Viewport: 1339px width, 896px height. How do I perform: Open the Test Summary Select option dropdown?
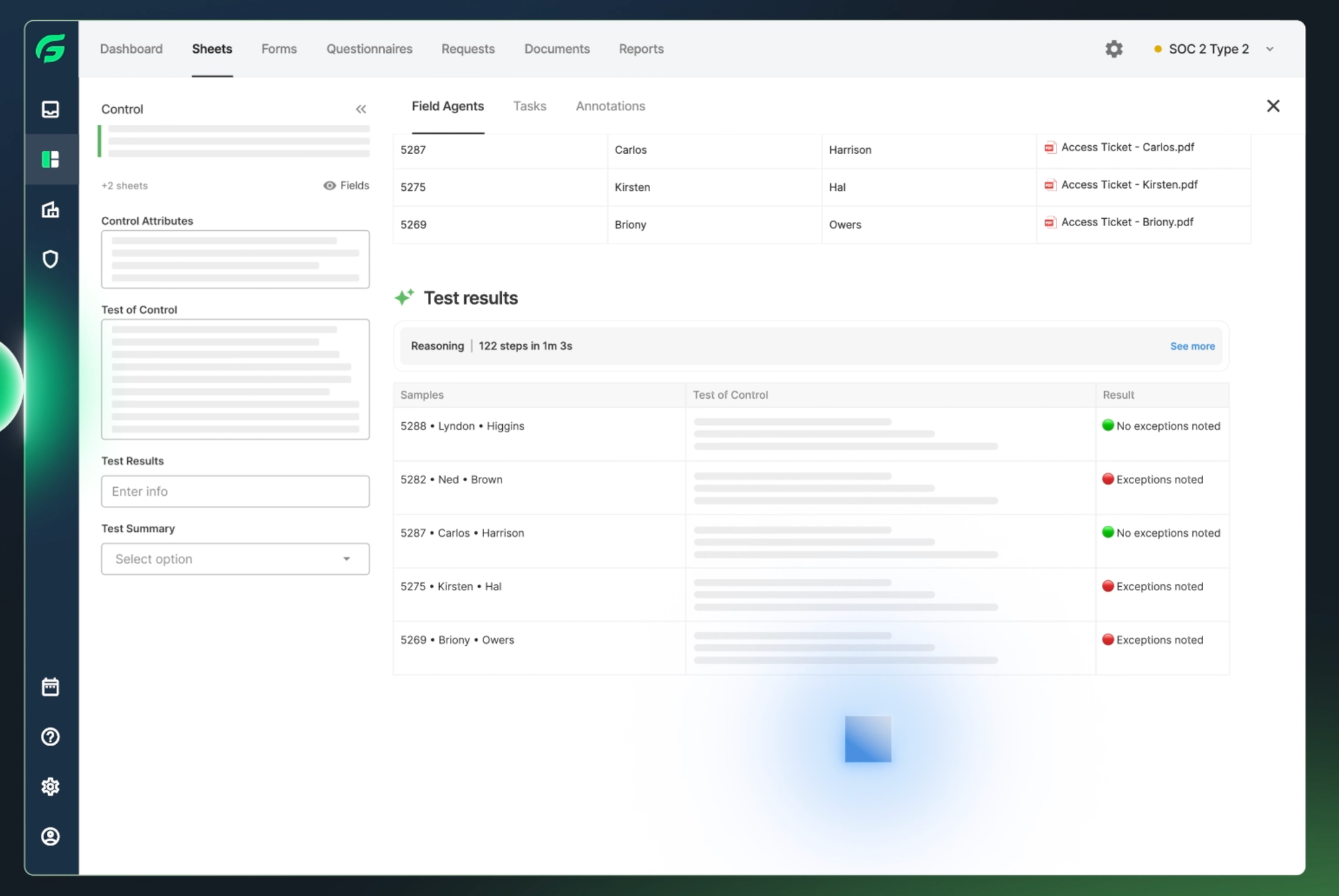(235, 559)
